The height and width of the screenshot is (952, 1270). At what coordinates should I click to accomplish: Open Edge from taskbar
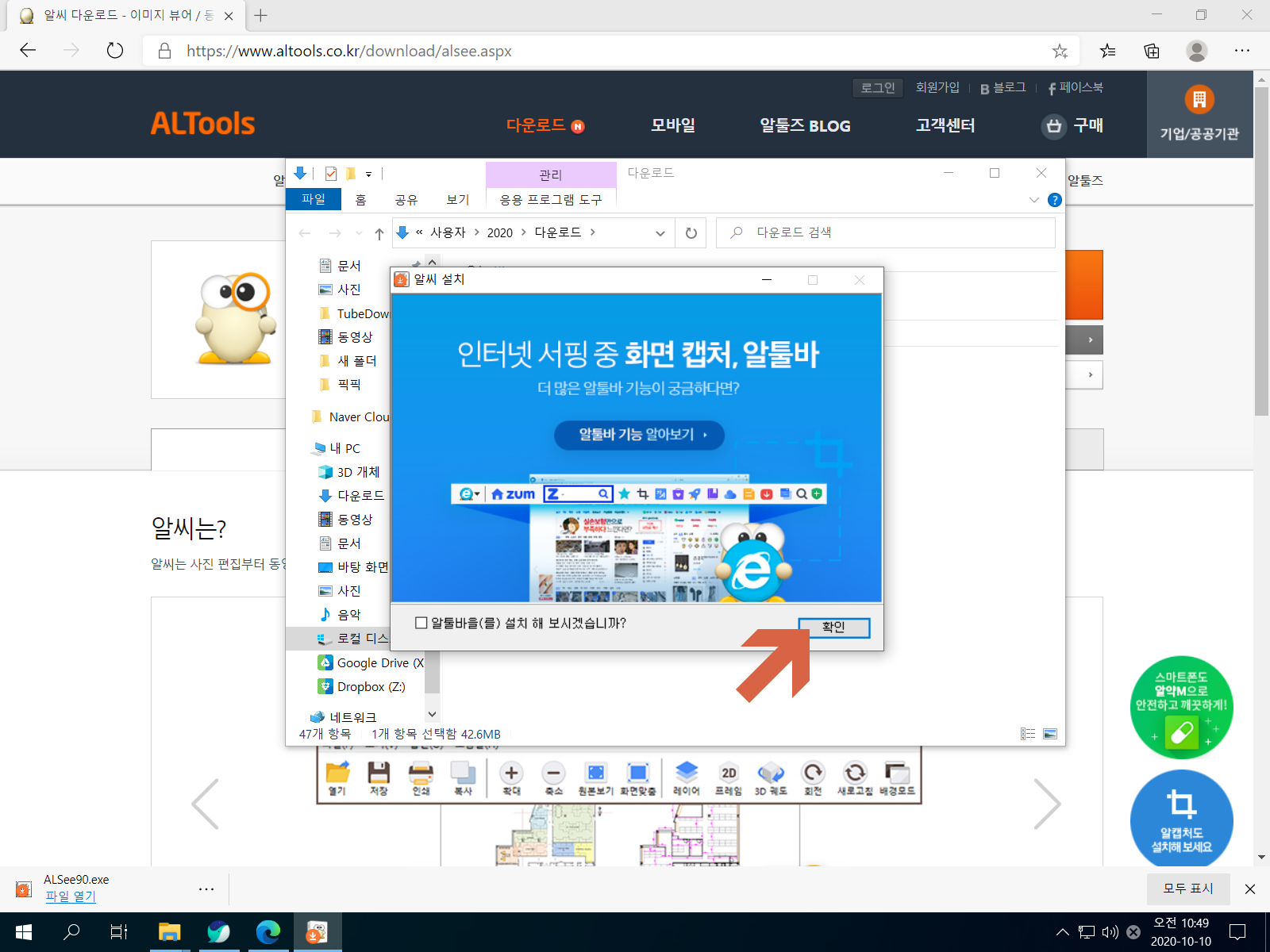(x=268, y=932)
